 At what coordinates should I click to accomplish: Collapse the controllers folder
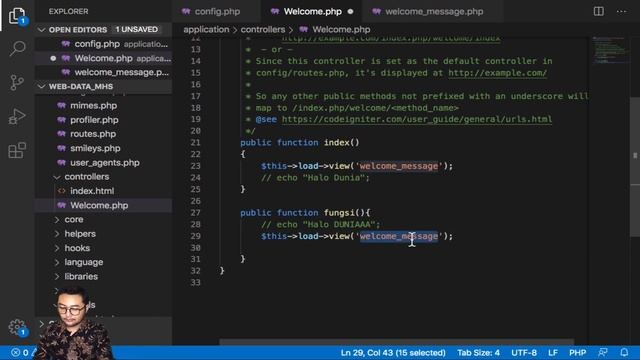(57, 177)
